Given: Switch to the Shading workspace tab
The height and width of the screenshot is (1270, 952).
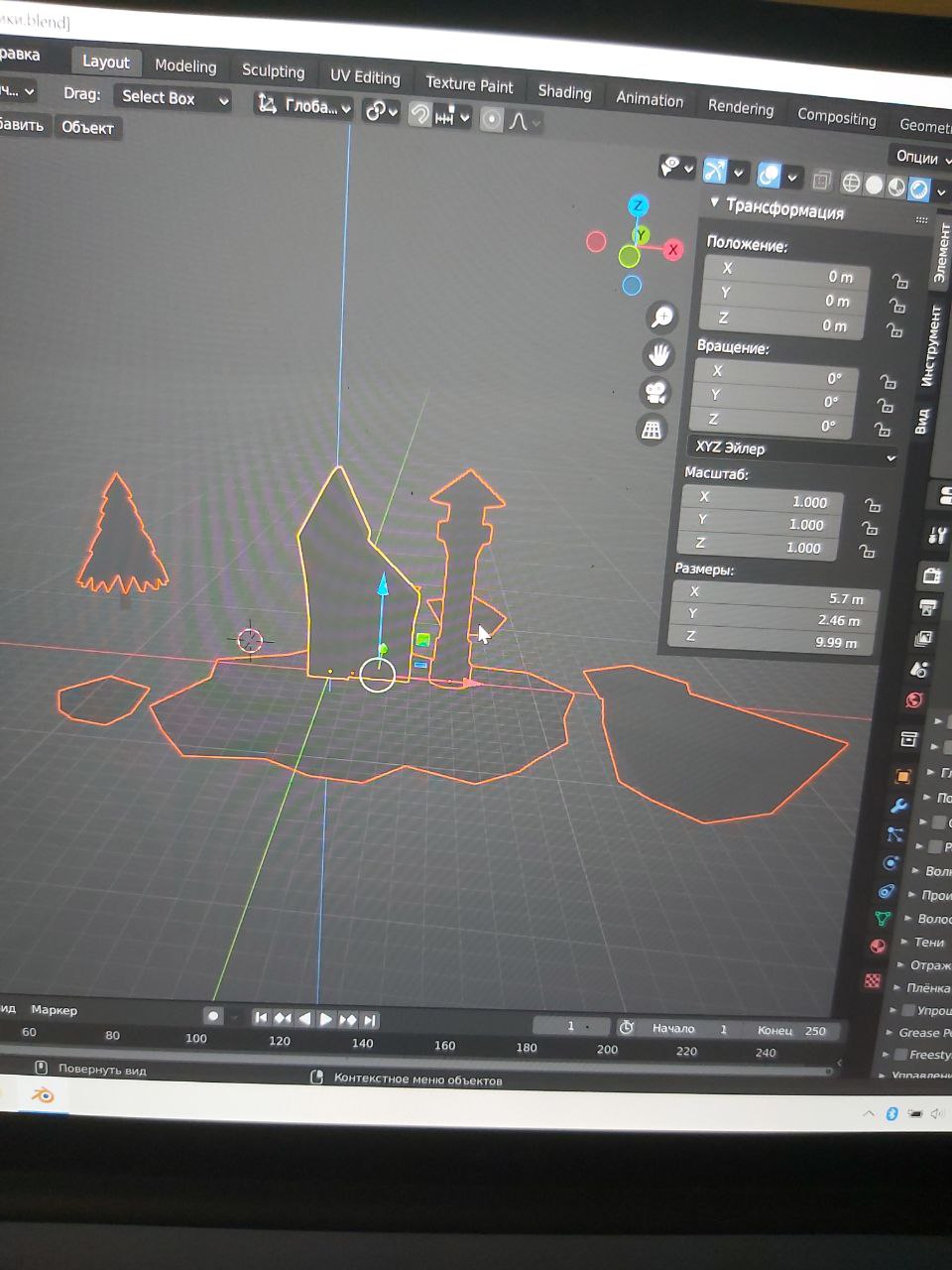Looking at the screenshot, I should pyautogui.click(x=564, y=92).
